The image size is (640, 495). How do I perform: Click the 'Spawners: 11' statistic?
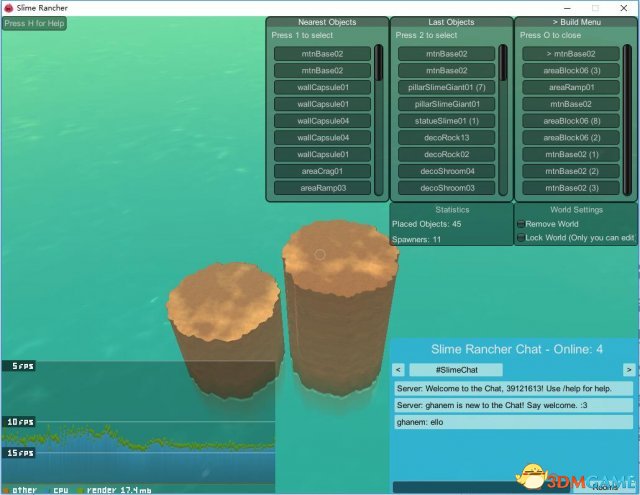(416, 240)
